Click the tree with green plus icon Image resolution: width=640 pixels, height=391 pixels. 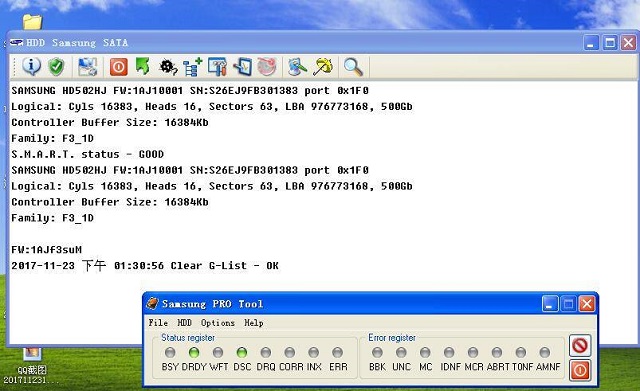[x=192, y=67]
